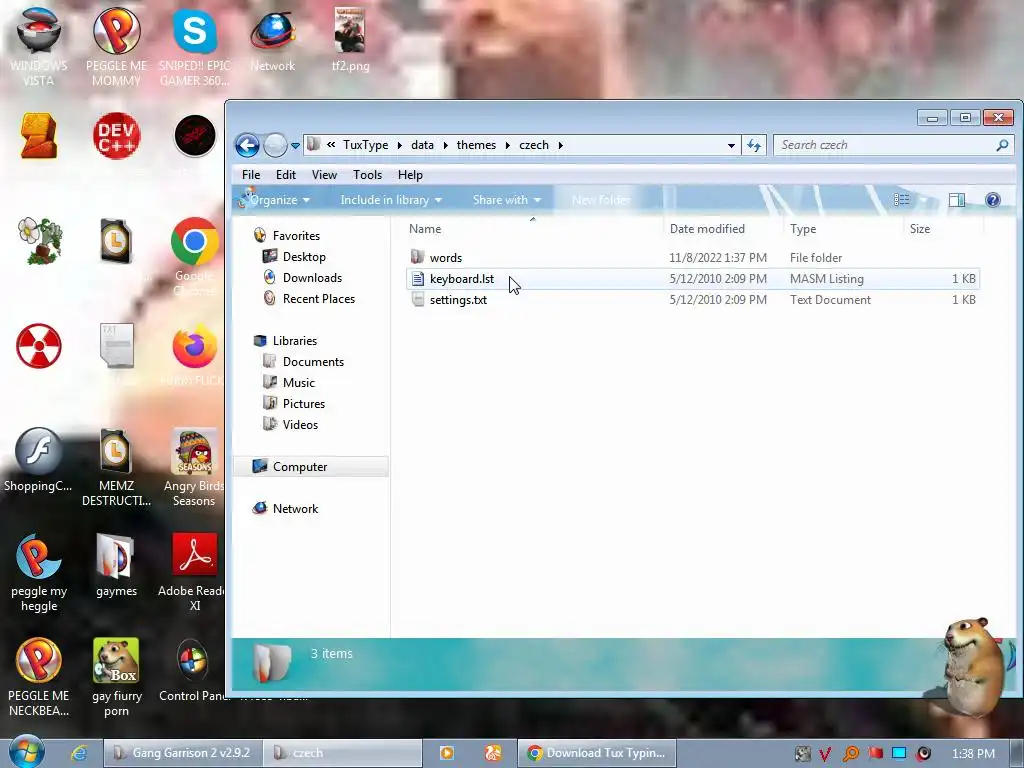Open the File menu

click(x=251, y=174)
